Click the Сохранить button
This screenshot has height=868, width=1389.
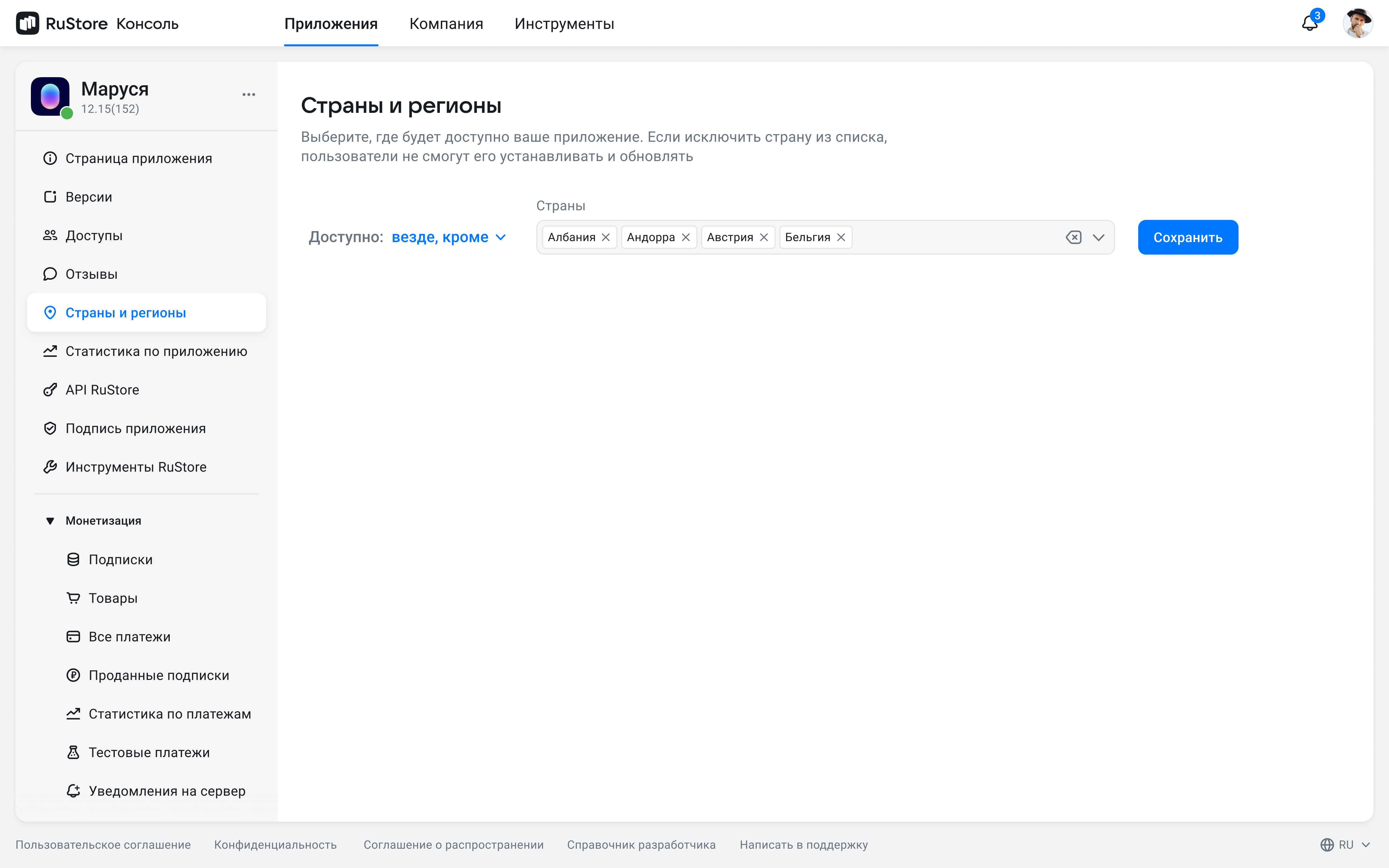pos(1187,237)
